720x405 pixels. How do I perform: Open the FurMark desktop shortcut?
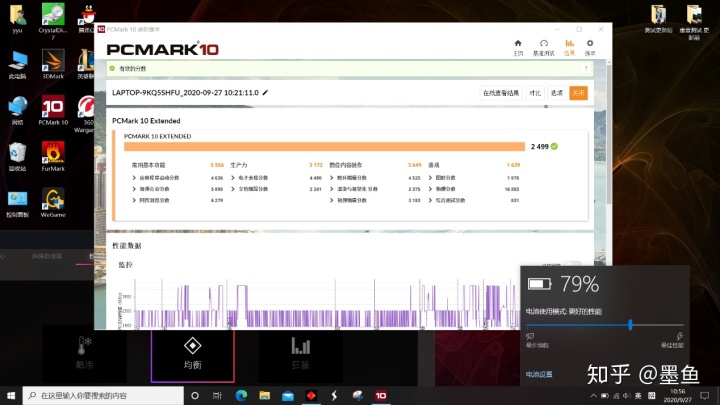pos(53,157)
